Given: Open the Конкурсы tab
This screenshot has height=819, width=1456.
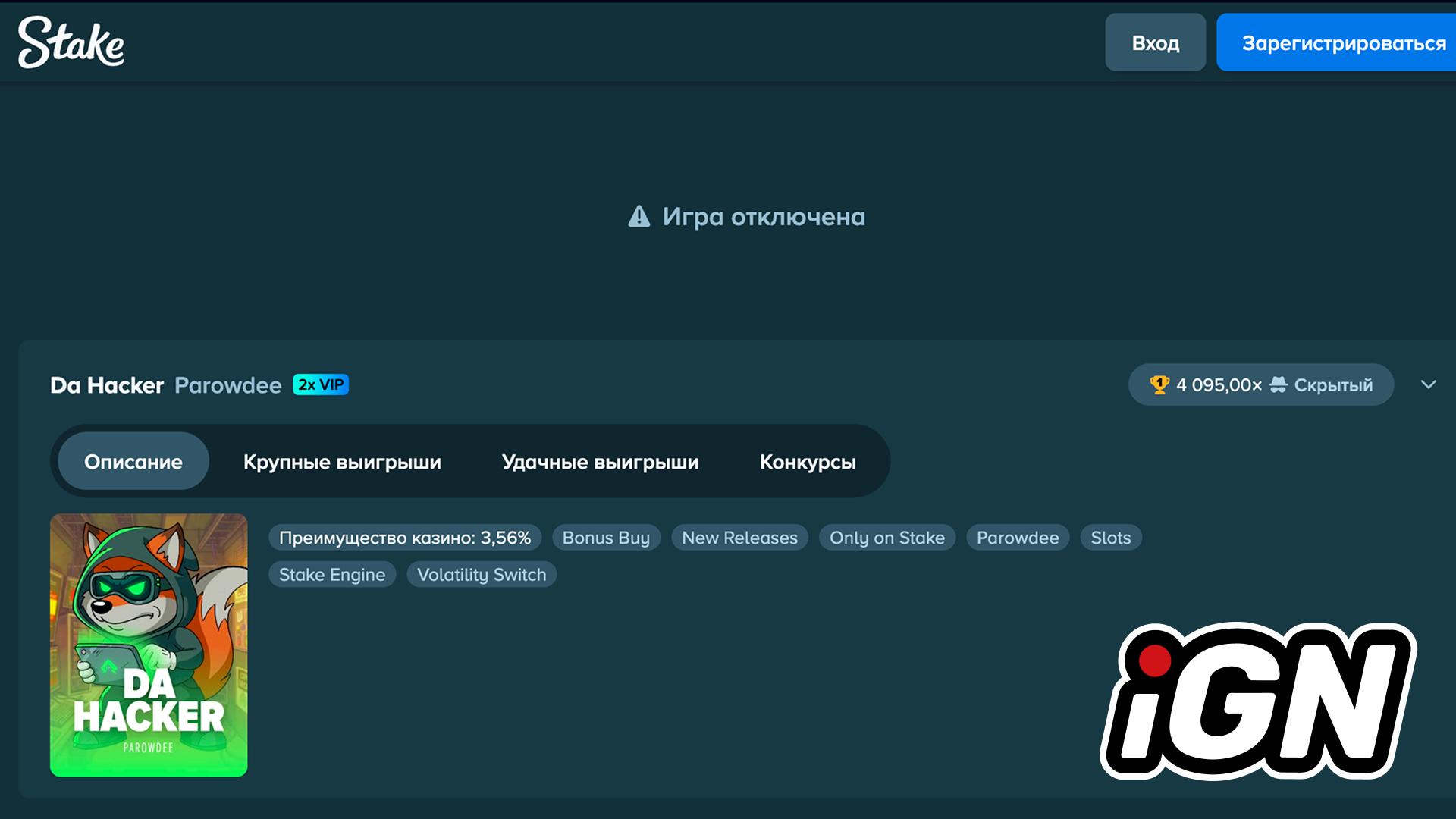Looking at the screenshot, I should [808, 462].
